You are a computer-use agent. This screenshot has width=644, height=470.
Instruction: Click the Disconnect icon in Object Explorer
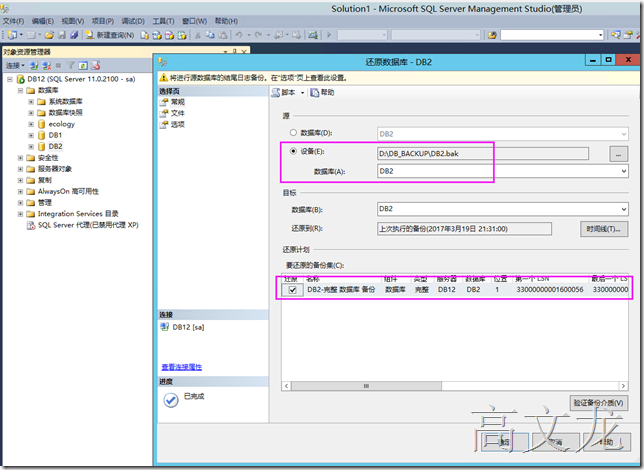point(46,65)
